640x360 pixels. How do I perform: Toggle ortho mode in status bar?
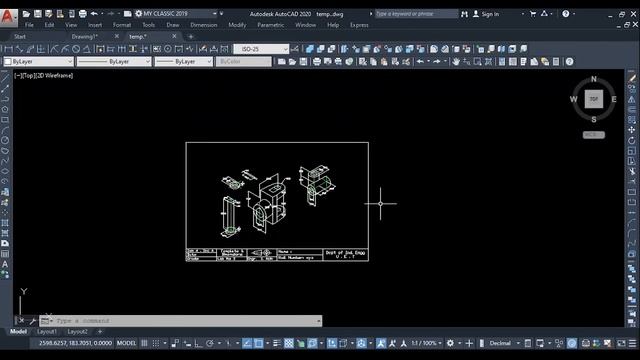(198, 343)
